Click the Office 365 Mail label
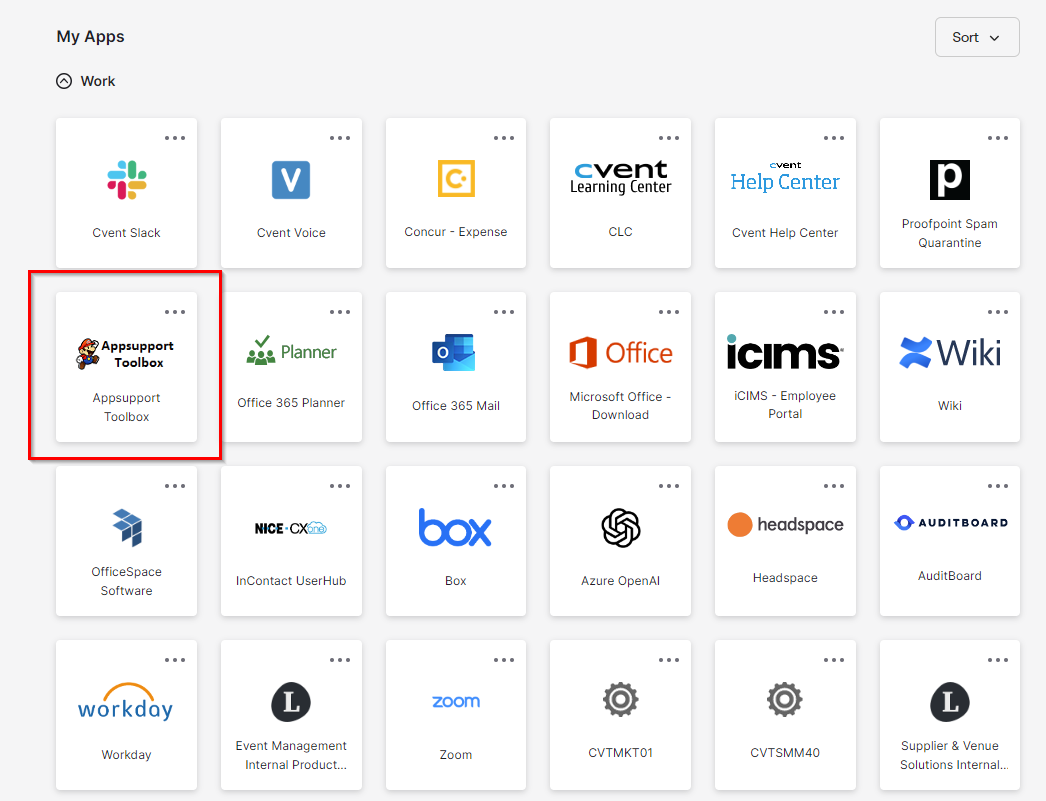 (x=456, y=406)
